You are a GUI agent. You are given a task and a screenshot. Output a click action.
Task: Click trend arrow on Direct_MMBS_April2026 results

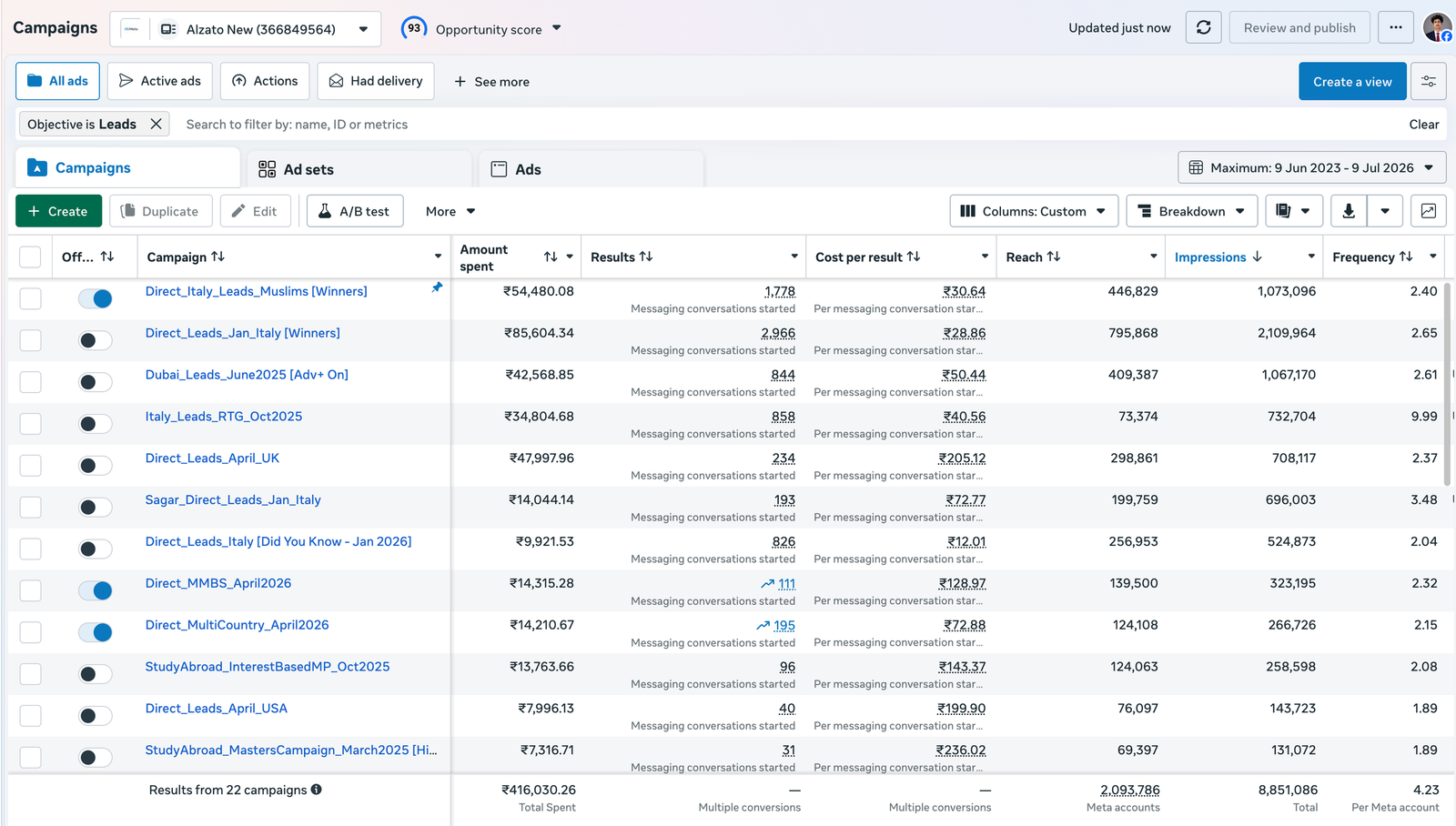767,584
